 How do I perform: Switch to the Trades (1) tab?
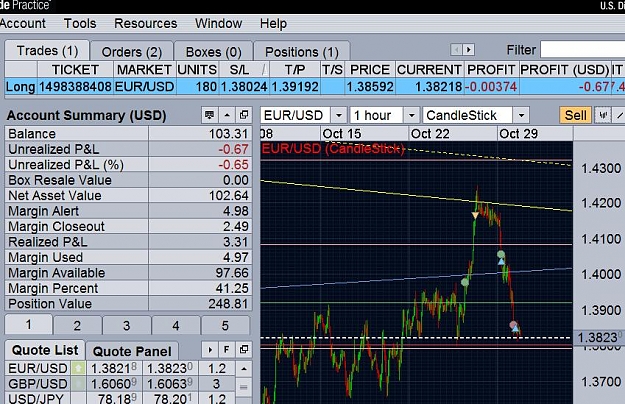[x=47, y=51]
